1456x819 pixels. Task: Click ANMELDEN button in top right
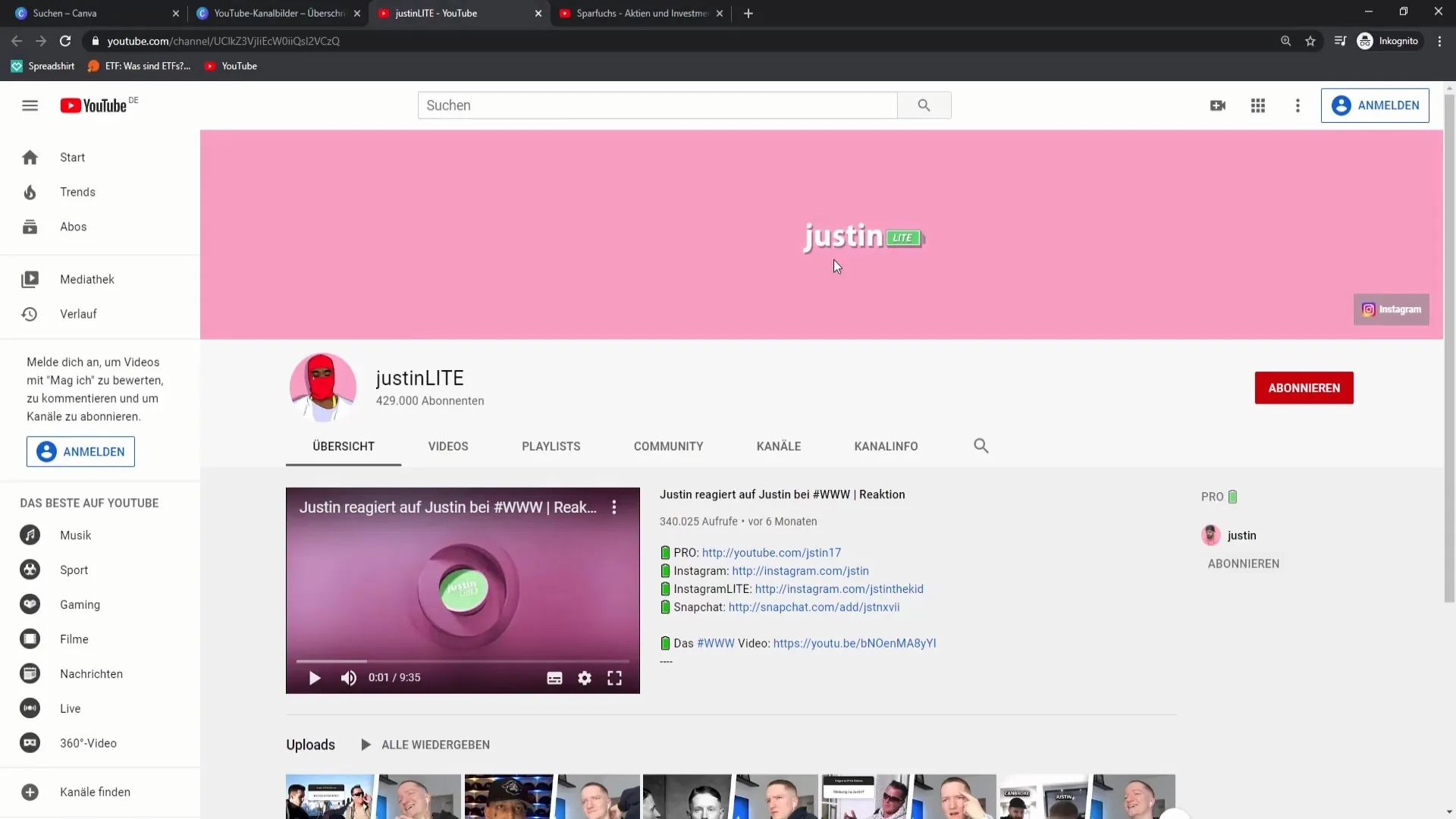point(1375,105)
